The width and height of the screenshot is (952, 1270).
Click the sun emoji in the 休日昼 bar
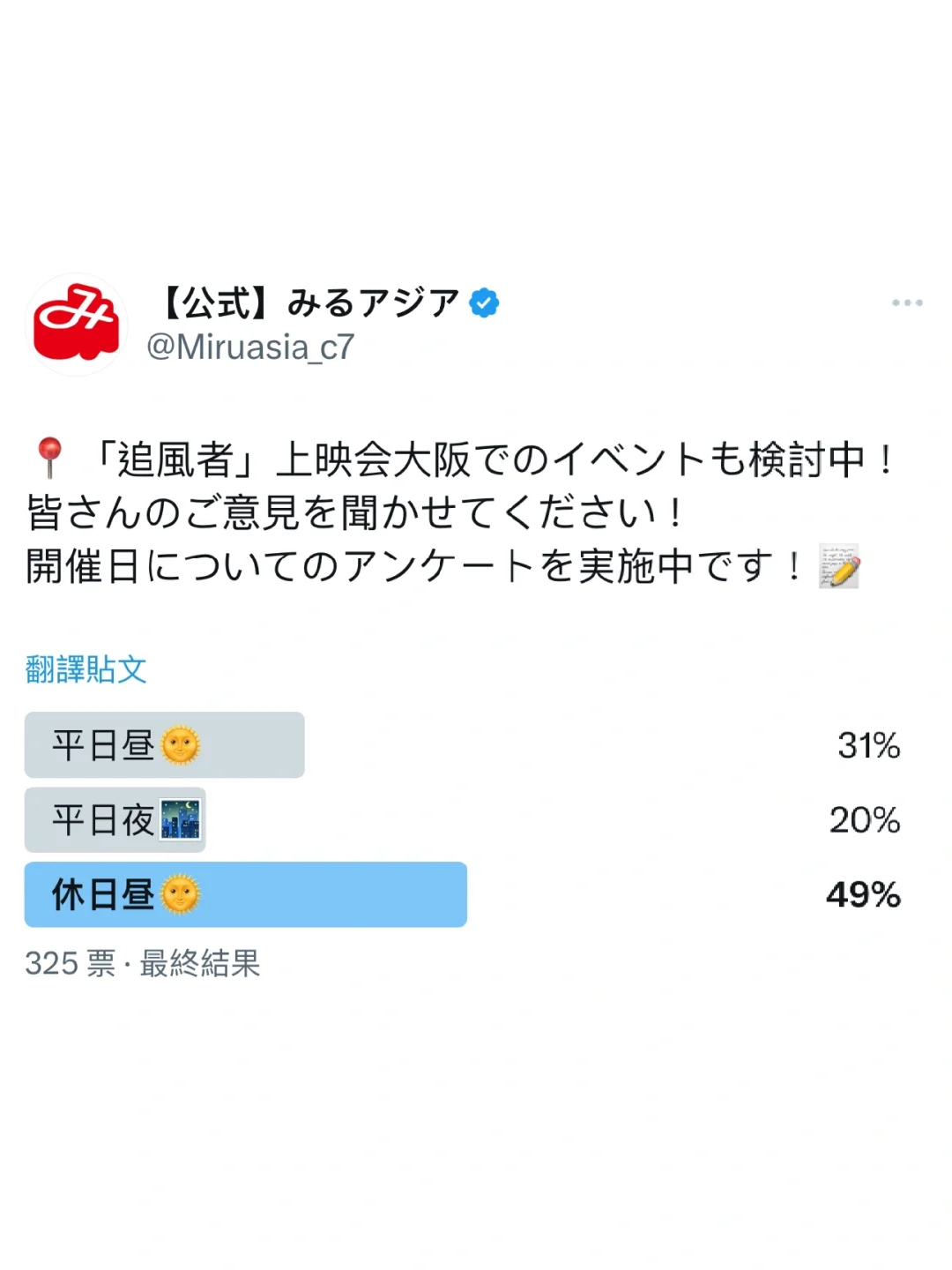(x=182, y=895)
